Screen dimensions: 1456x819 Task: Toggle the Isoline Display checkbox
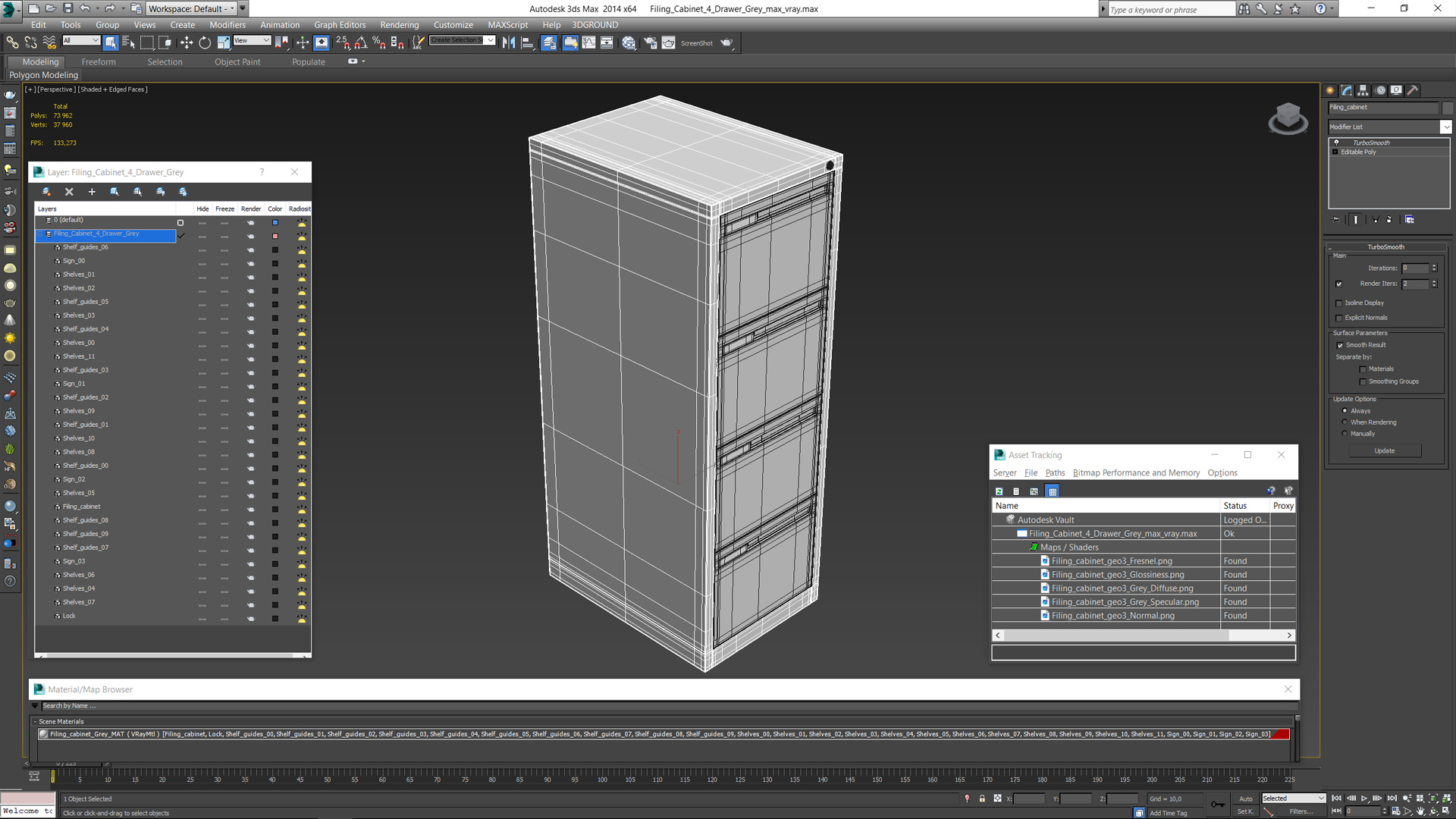(1339, 303)
